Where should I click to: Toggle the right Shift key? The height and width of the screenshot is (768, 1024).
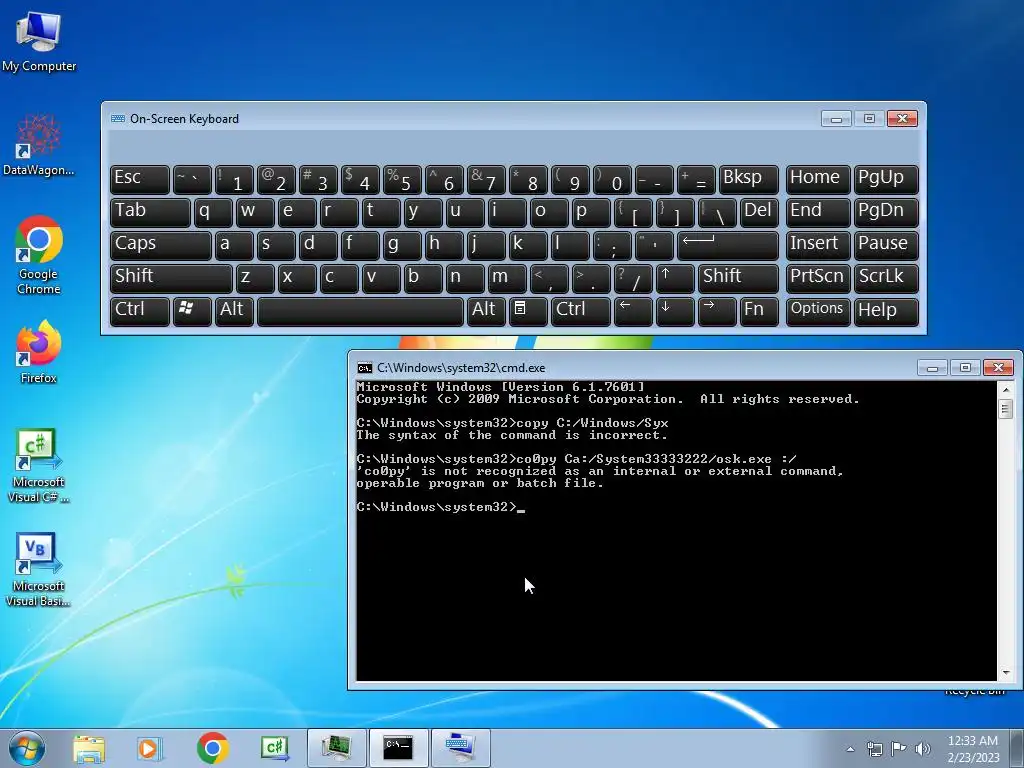[x=738, y=279]
